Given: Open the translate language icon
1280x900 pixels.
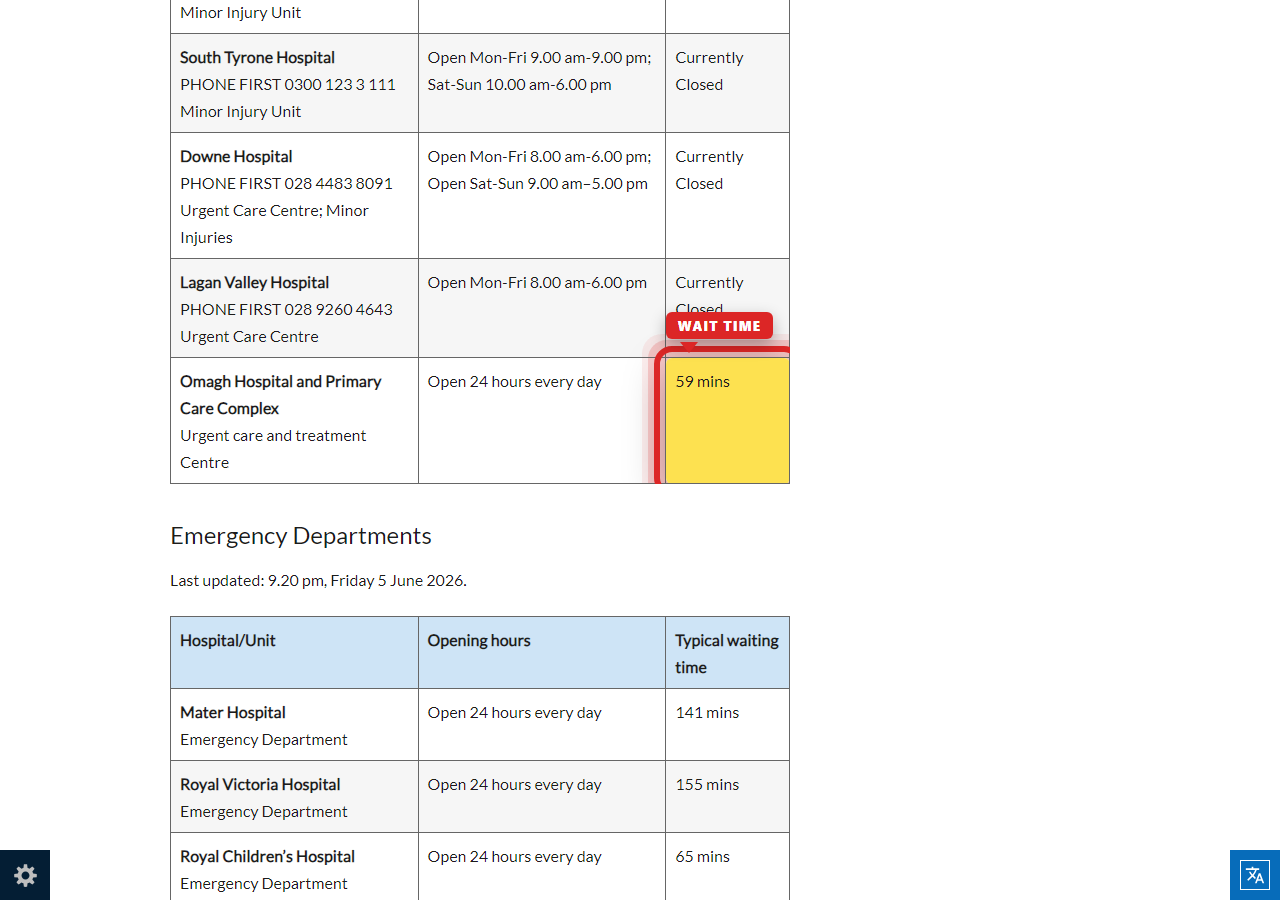Looking at the screenshot, I should (1255, 875).
